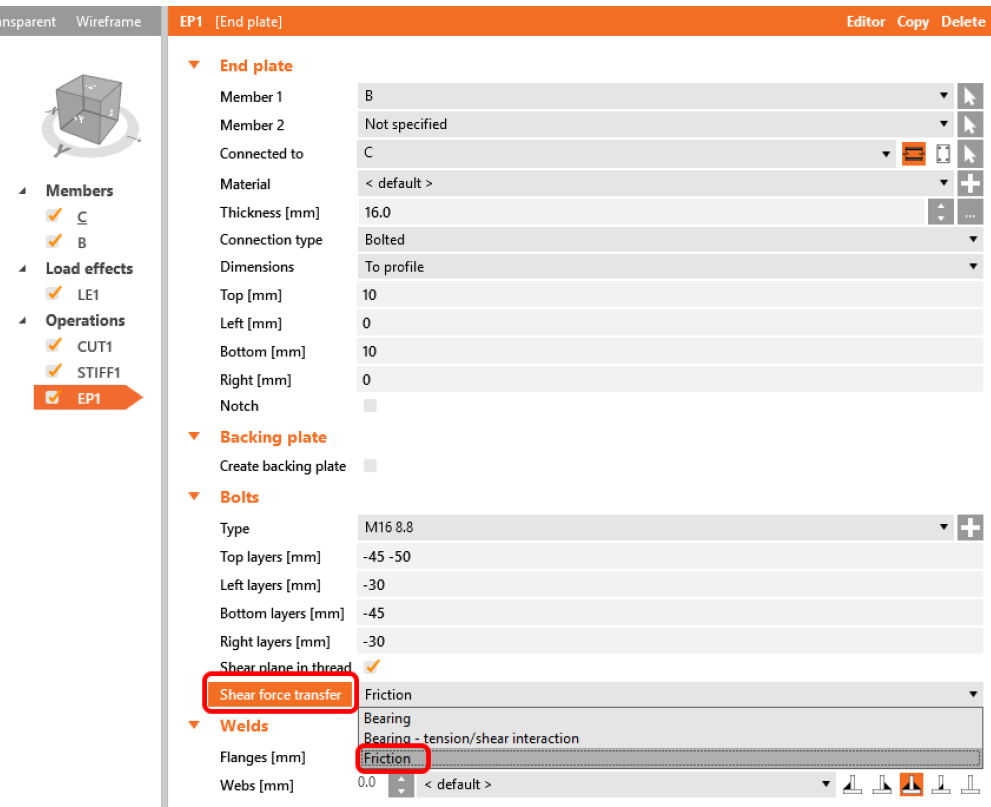This screenshot has height=807, width=991.
Task: Select Bearing - tension/shear interaction option
Action: 471,738
